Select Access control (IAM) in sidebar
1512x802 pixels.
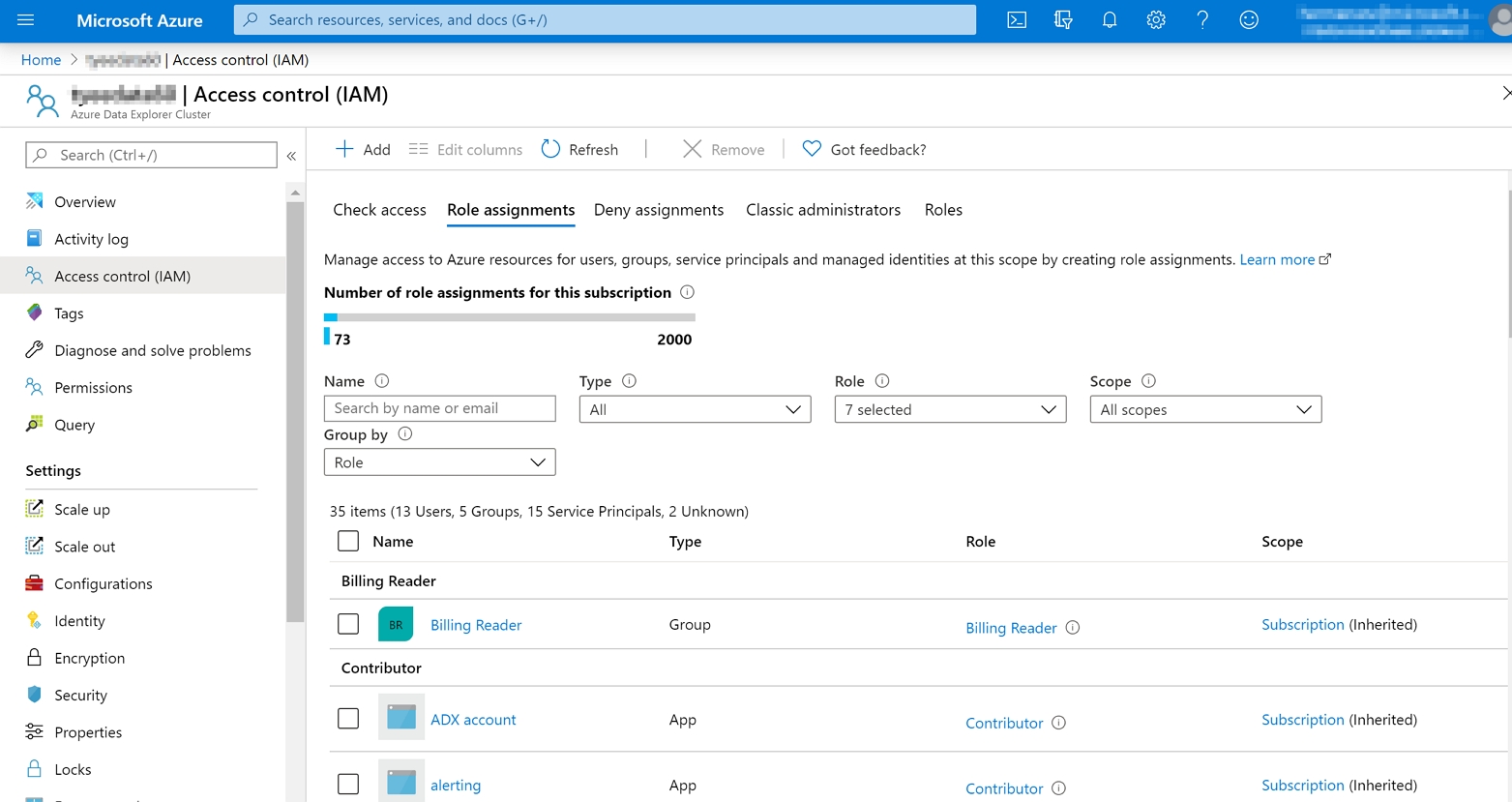pyautogui.click(x=143, y=276)
